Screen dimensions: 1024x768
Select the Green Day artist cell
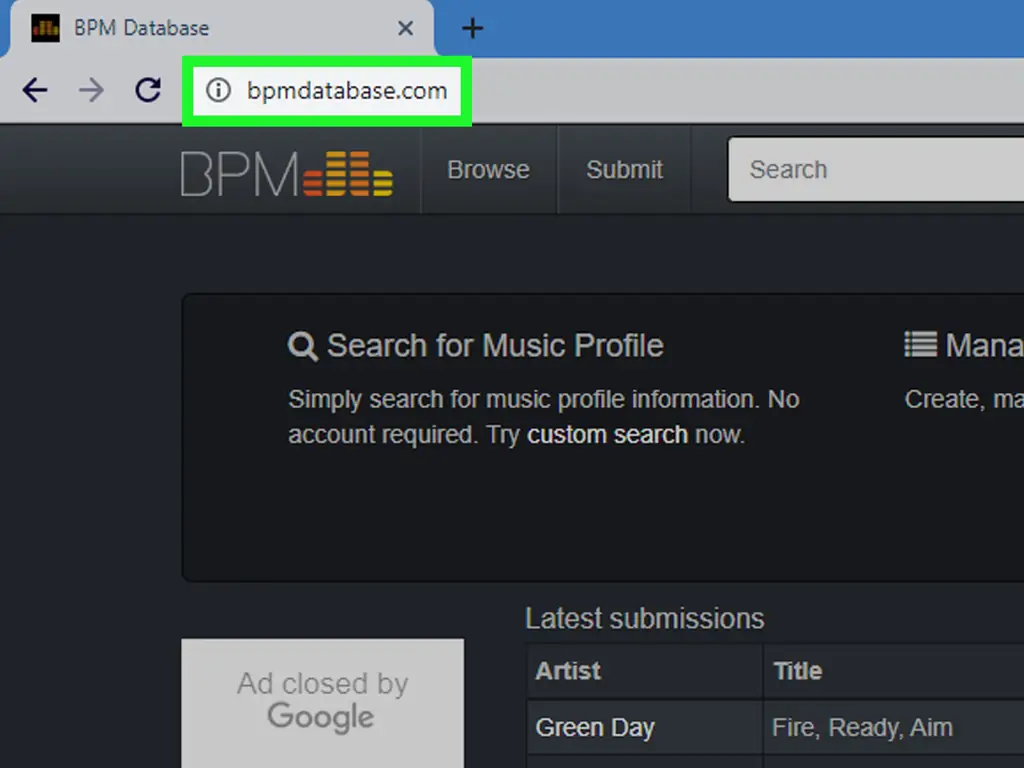(644, 728)
